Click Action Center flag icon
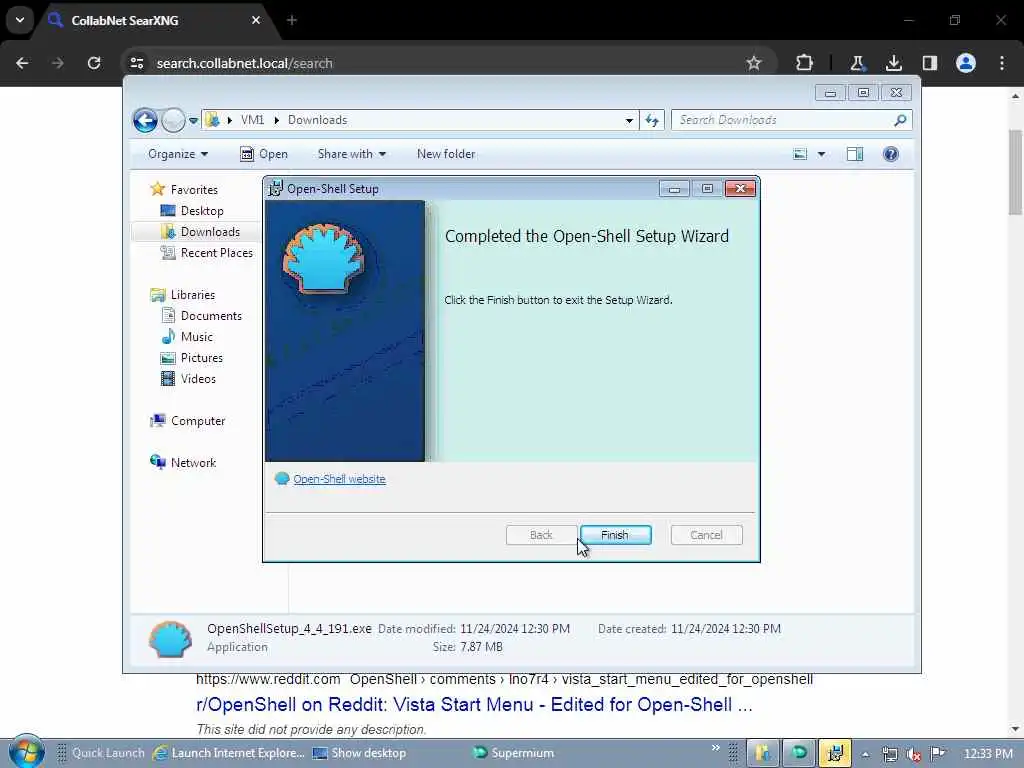Image resolution: width=1024 pixels, height=768 pixels. point(938,754)
